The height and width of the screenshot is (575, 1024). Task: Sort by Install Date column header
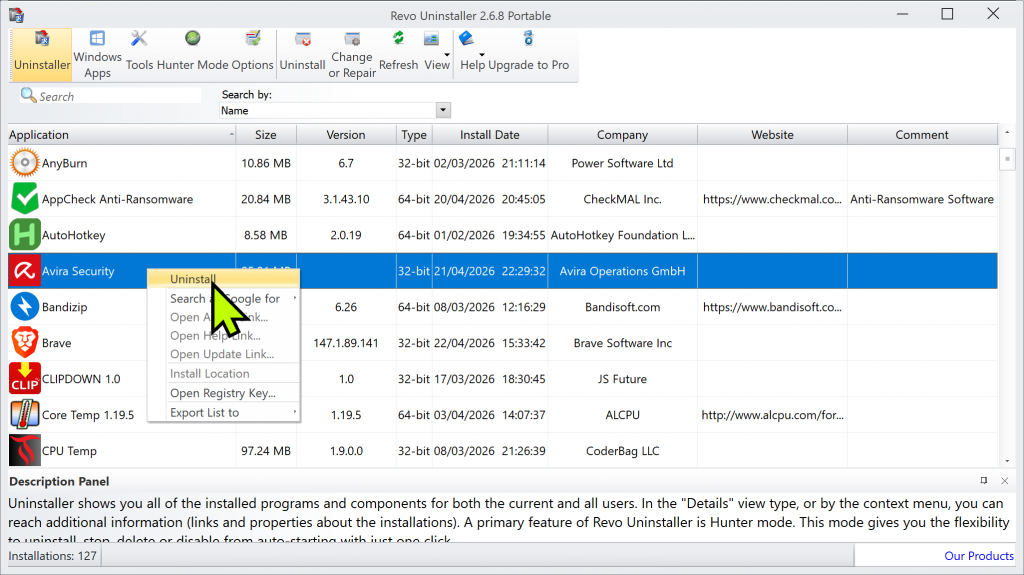coord(490,135)
